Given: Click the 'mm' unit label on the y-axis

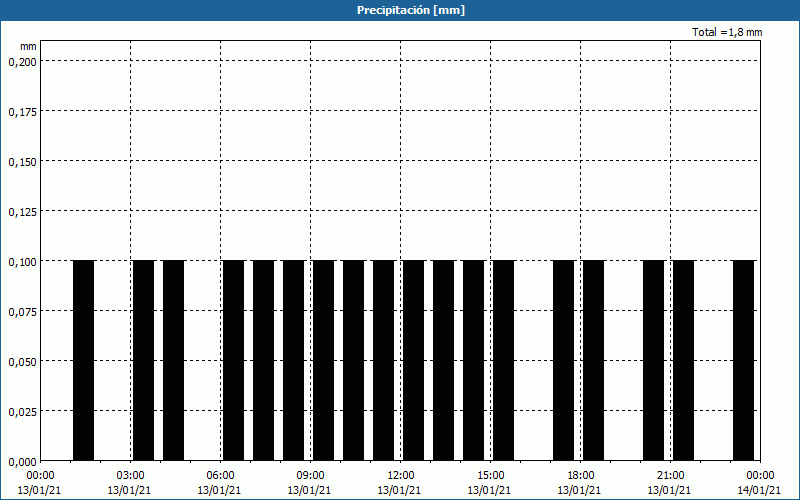Looking at the screenshot, I should [28, 46].
